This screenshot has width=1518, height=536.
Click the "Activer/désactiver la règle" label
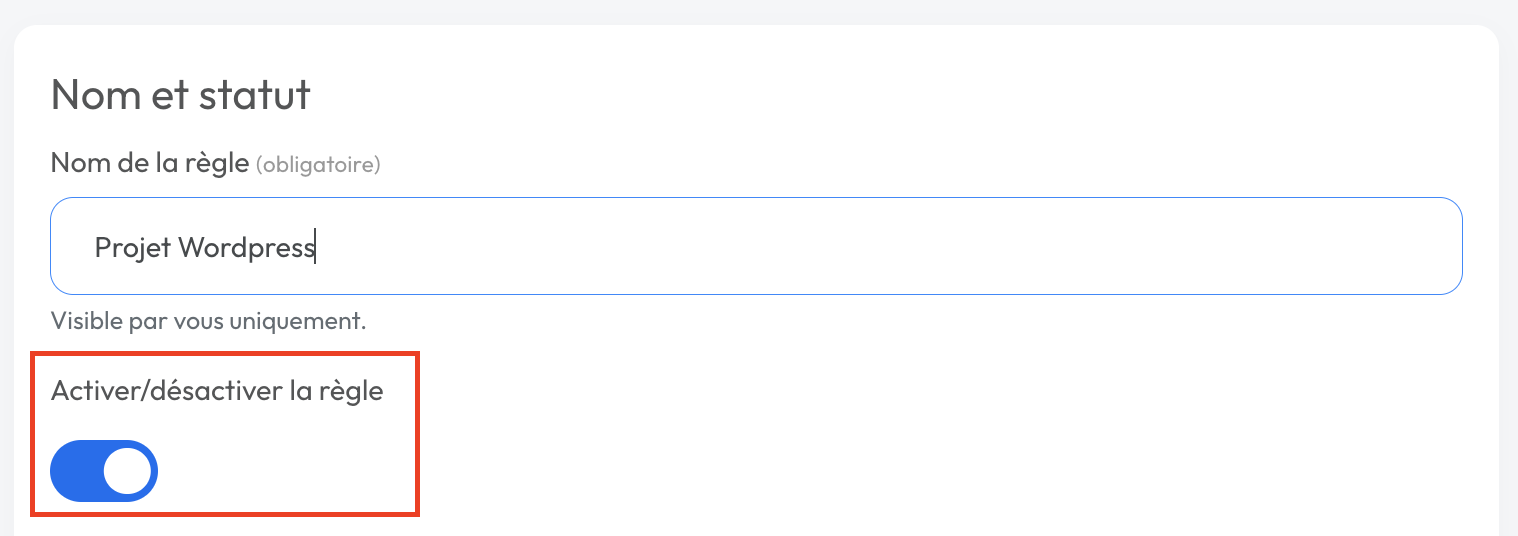(x=217, y=390)
